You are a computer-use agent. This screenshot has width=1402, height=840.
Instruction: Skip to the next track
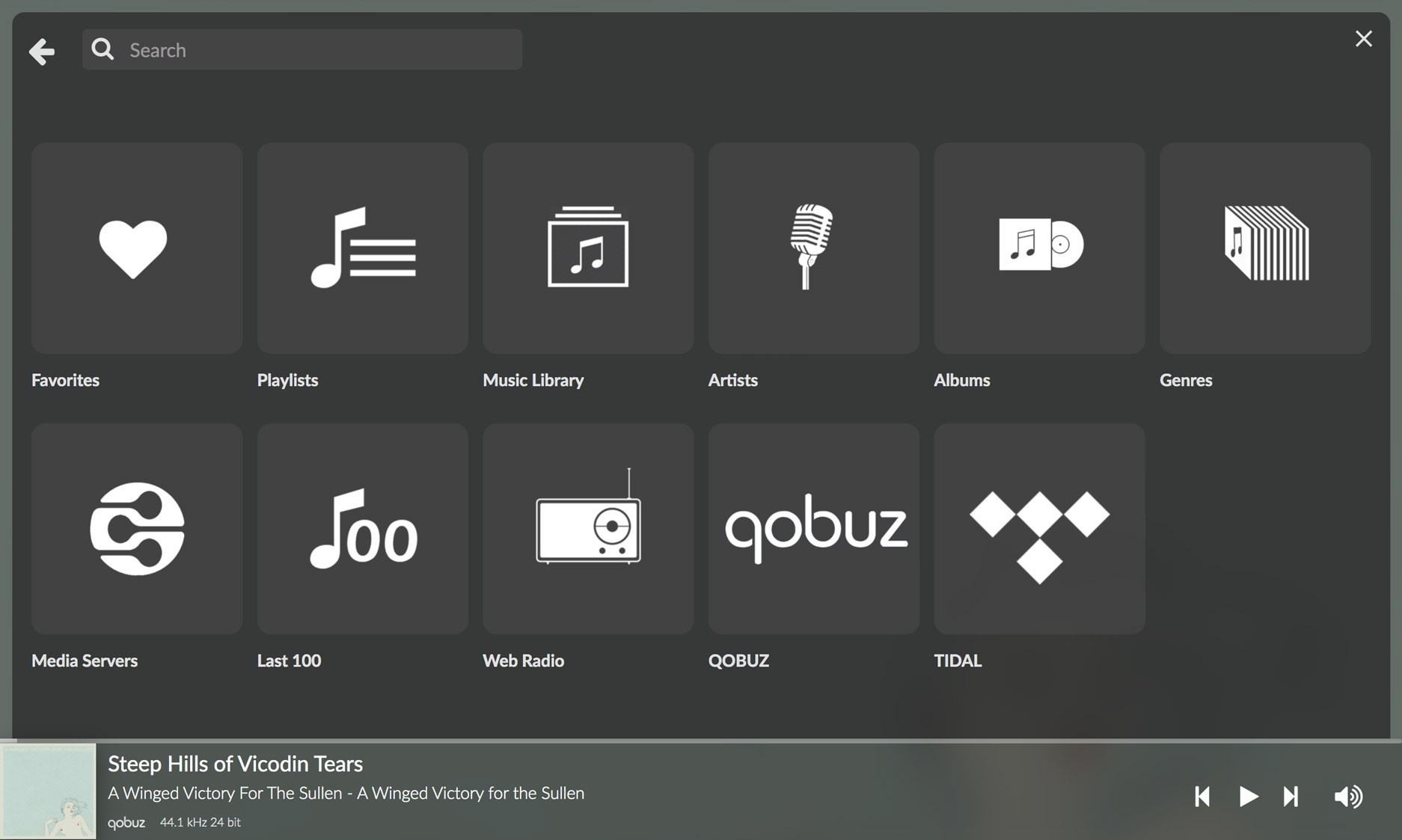click(1291, 797)
